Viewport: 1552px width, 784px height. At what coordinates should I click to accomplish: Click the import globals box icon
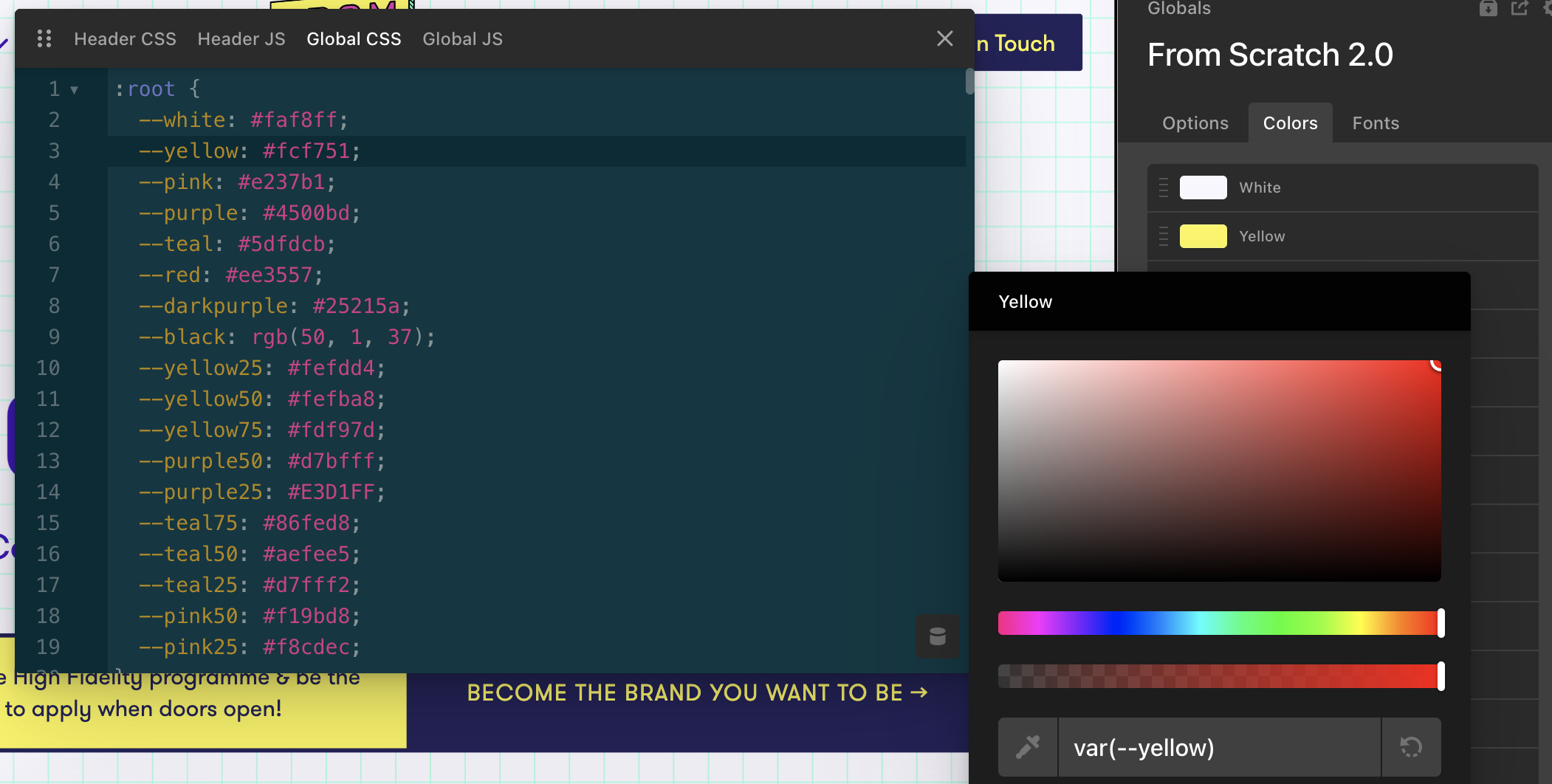pos(1489,8)
